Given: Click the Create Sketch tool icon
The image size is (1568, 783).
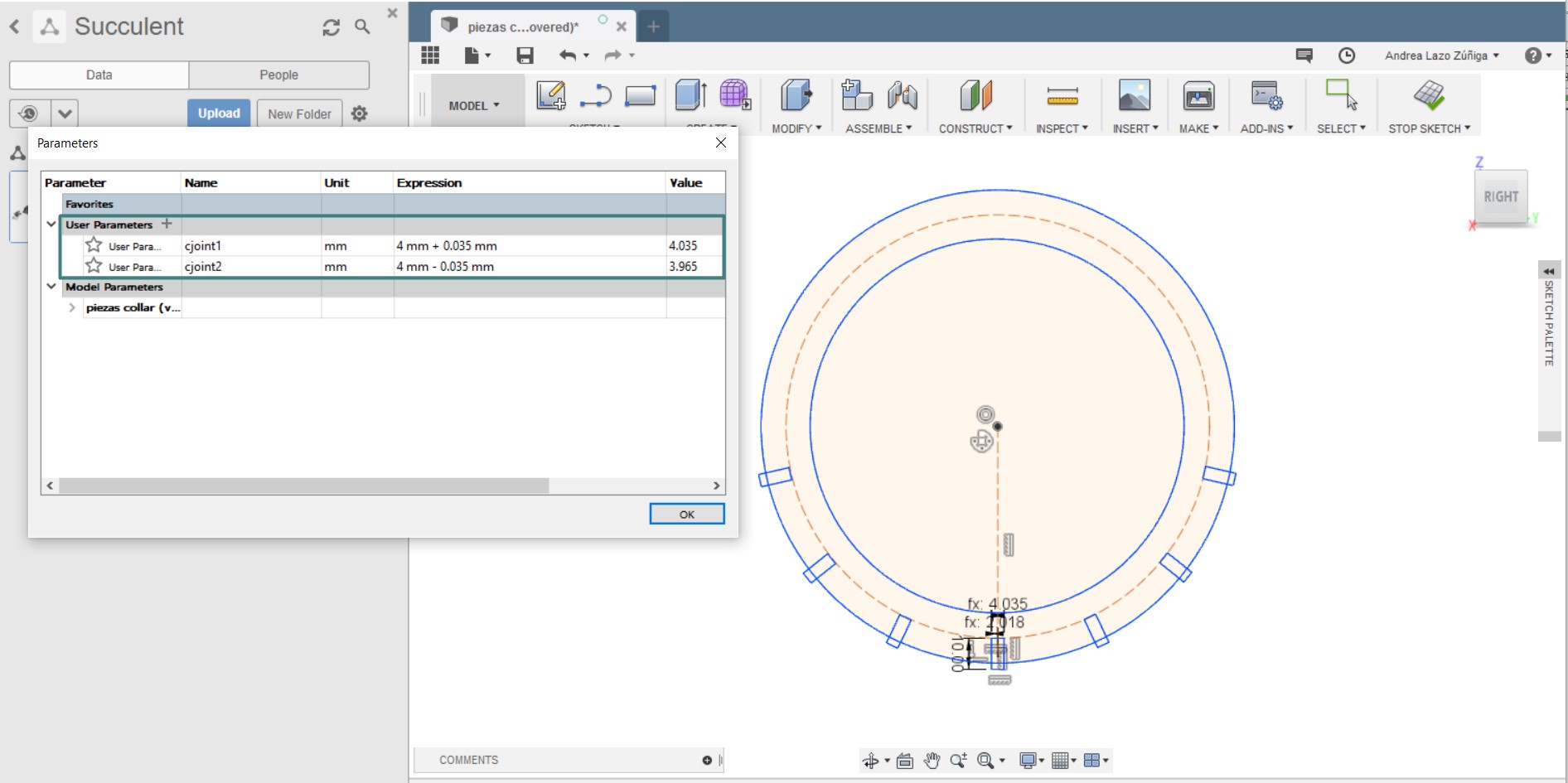Looking at the screenshot, I should point(550,95).
